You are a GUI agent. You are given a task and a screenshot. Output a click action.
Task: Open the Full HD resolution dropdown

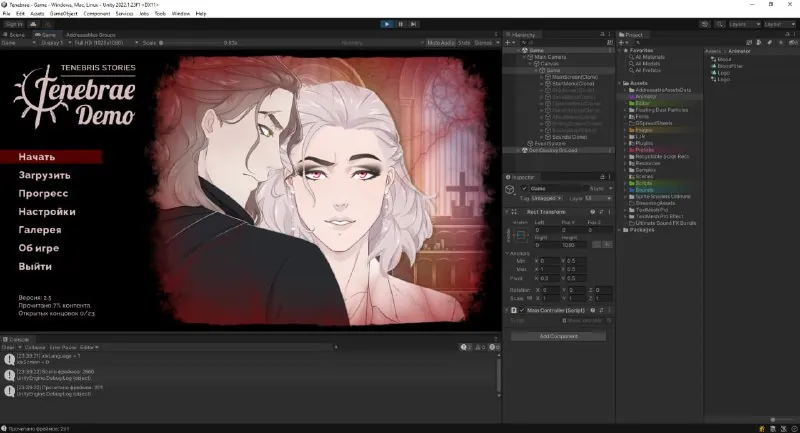pos(106,43)
